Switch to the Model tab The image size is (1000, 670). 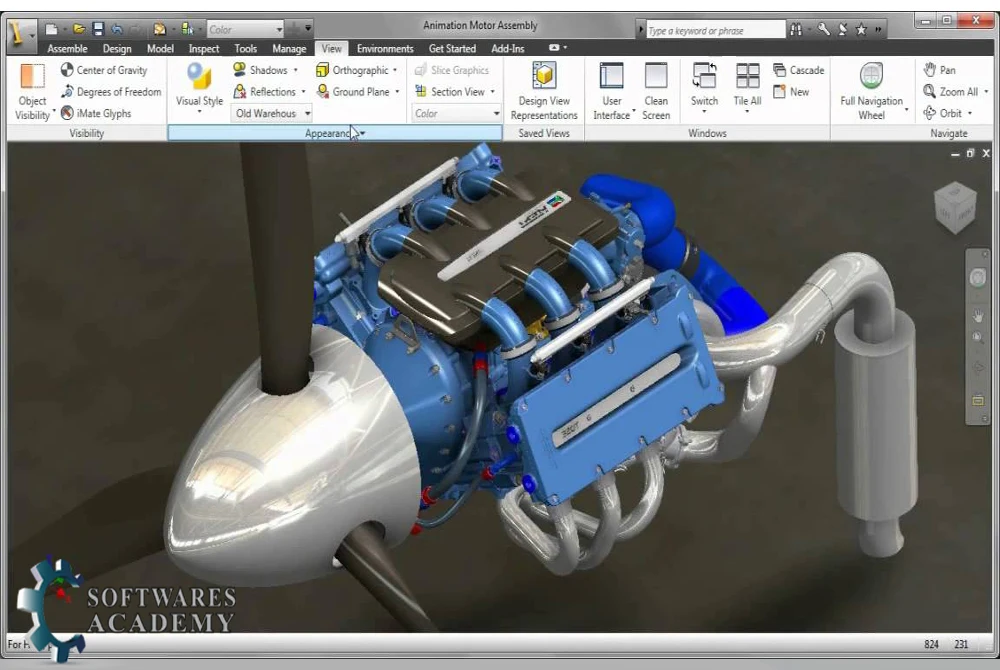pyautogui.click(x=160, y=48)
